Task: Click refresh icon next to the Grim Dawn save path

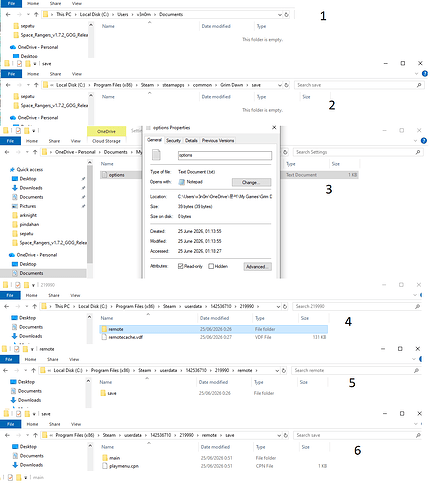Action: tap(286, 85)
